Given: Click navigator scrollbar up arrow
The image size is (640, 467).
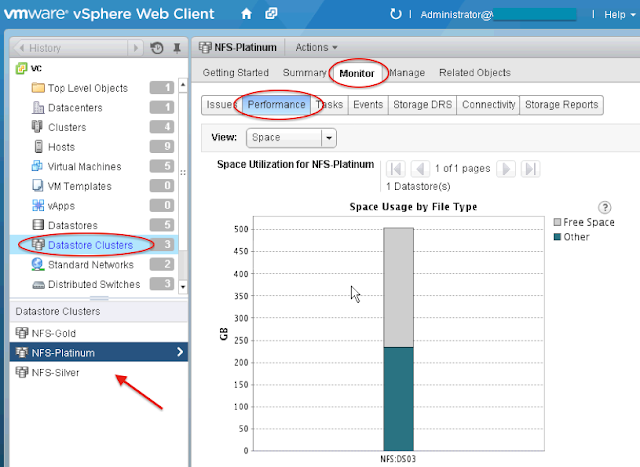Looking at the screenshot, I should [x=183, y=85].
